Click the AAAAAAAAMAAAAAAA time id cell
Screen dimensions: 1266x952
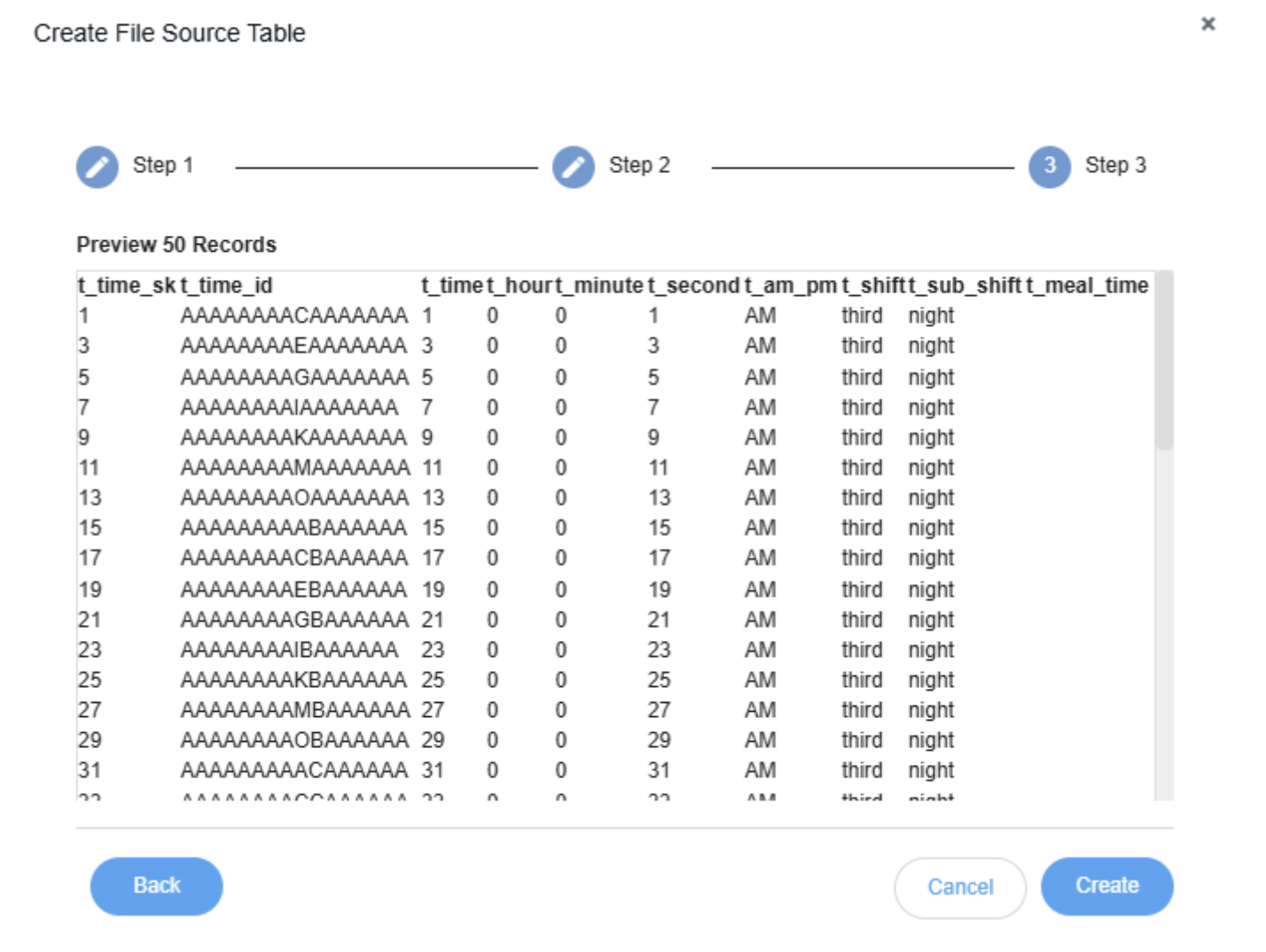click(x=294, y=467)
